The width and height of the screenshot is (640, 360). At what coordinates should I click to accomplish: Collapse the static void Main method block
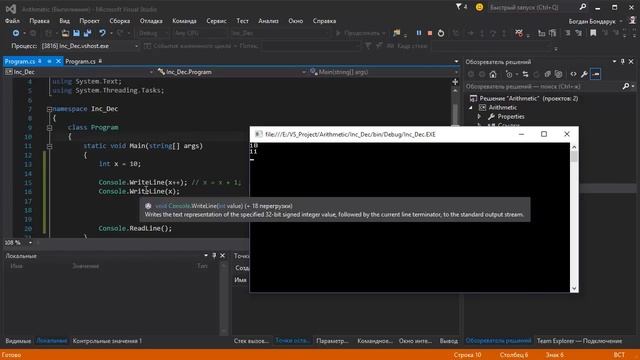(49, 146)
